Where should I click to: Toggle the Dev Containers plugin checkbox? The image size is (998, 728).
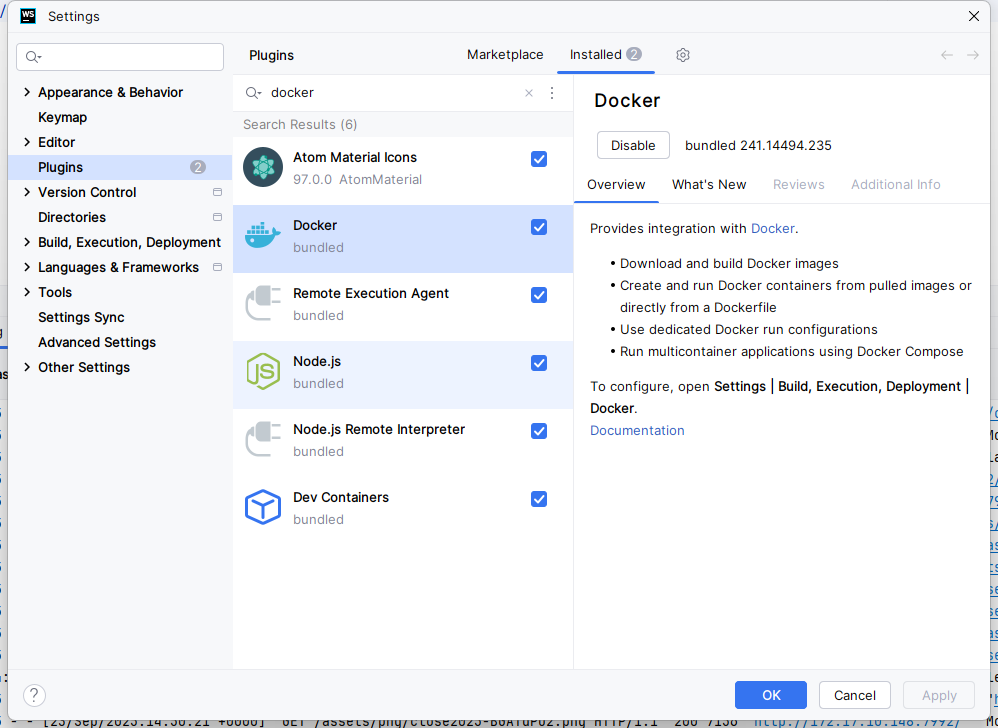539,500
